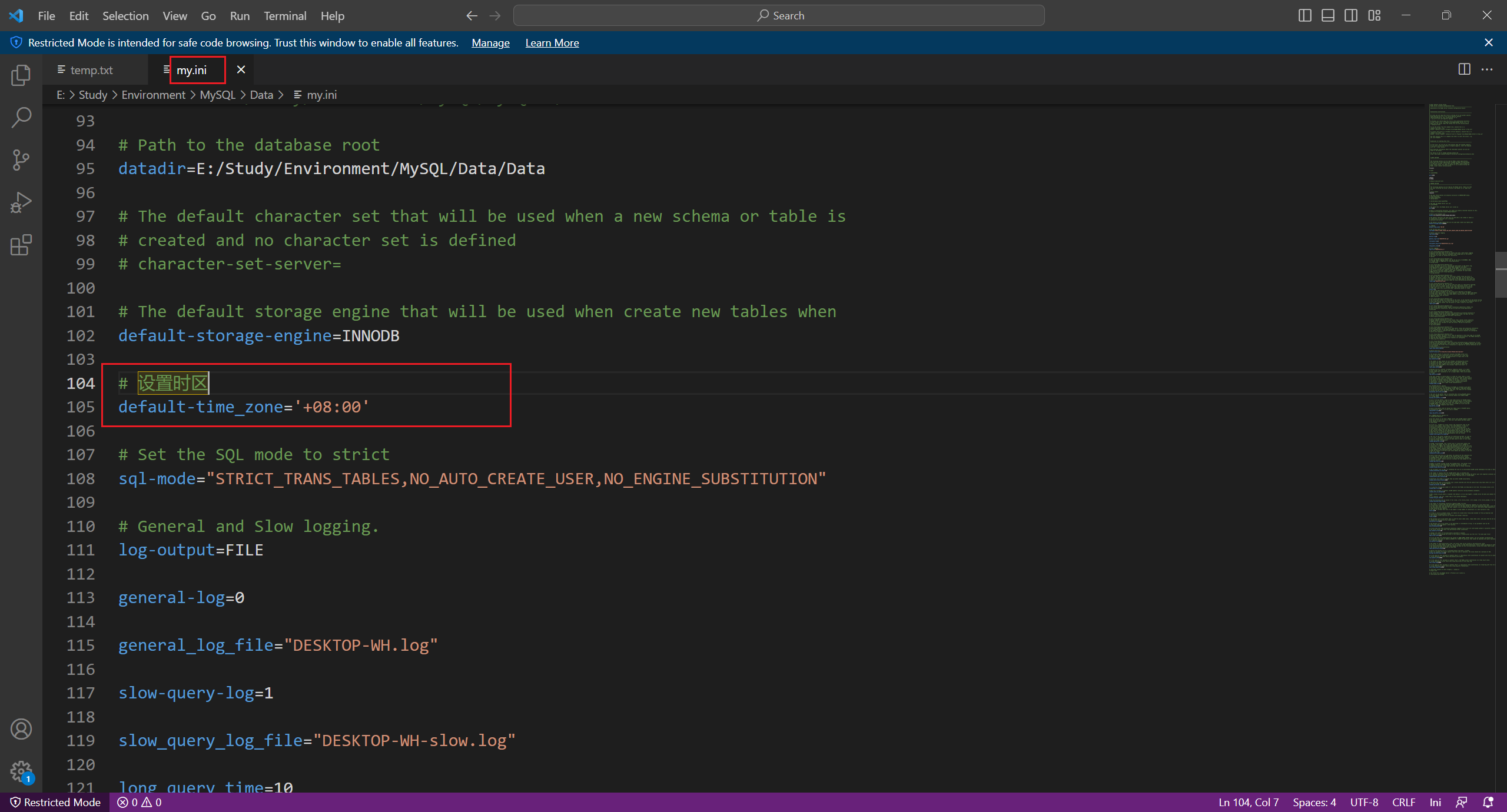
Task: Expand the Study breadcrumb segment
Action: pos(93,95)
